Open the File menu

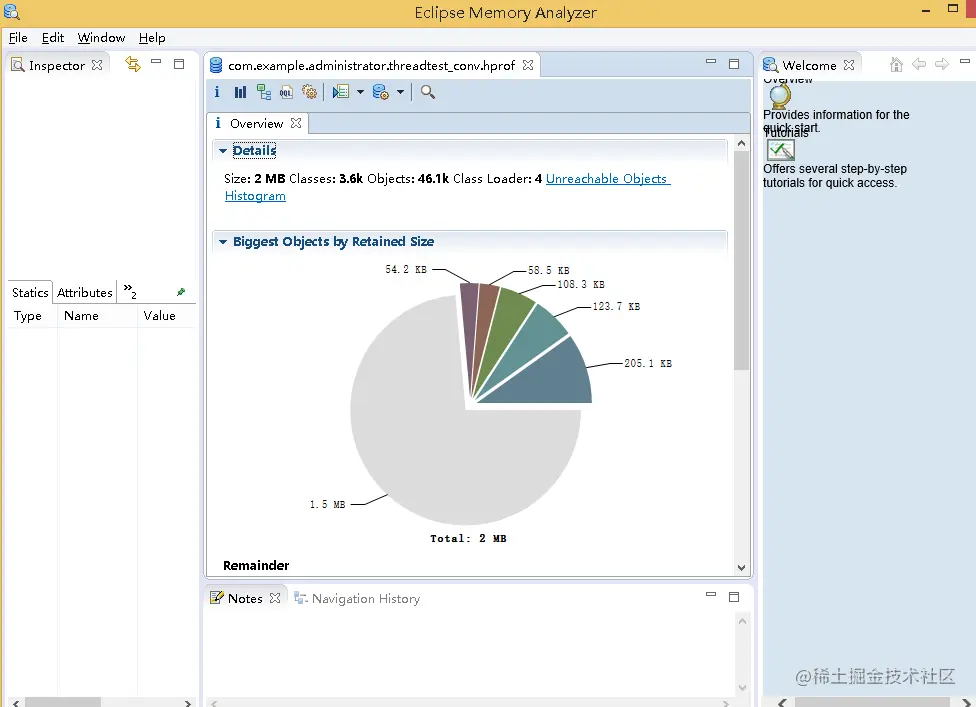[x=18, y=38]
